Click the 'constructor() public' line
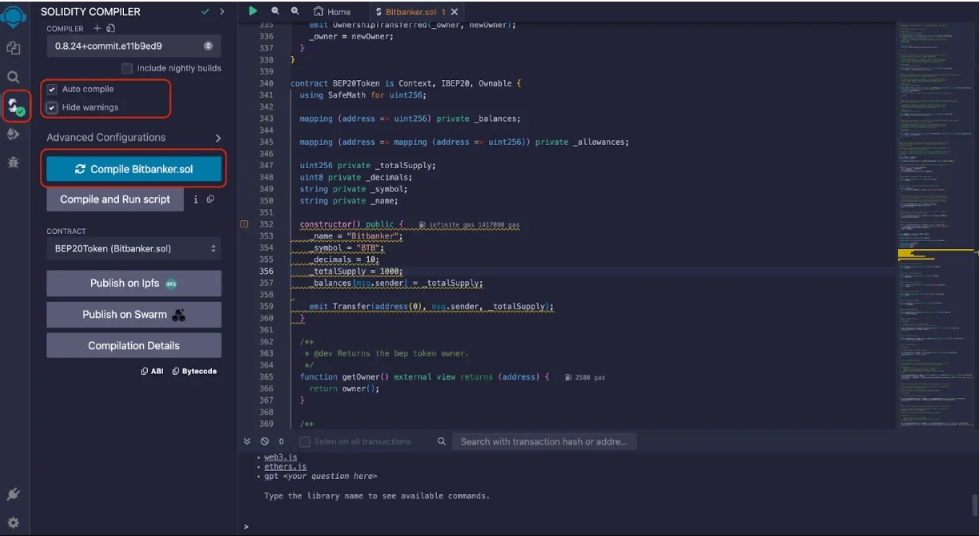The image size is (979, 536). click(x=352, y=224)
